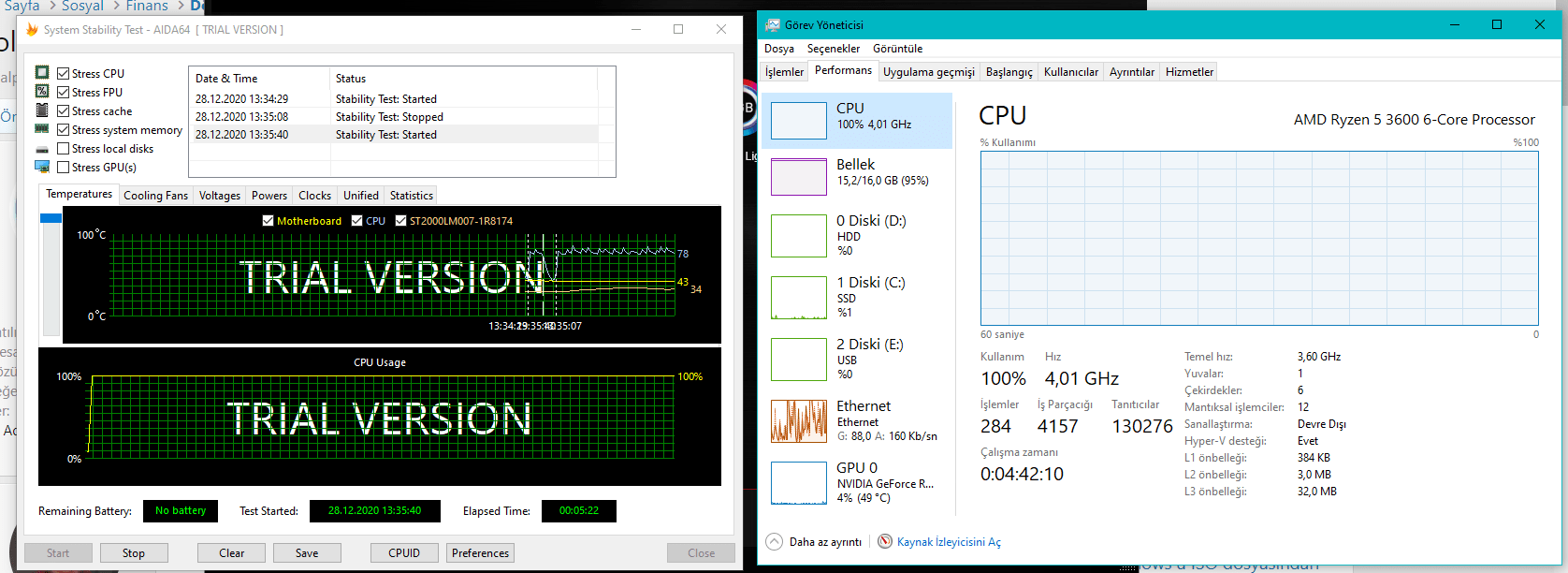Toggle Stress system memory checkbox
Viewport: 1568px width, 573px height.
pyautogui.click(x=64, y=129)
